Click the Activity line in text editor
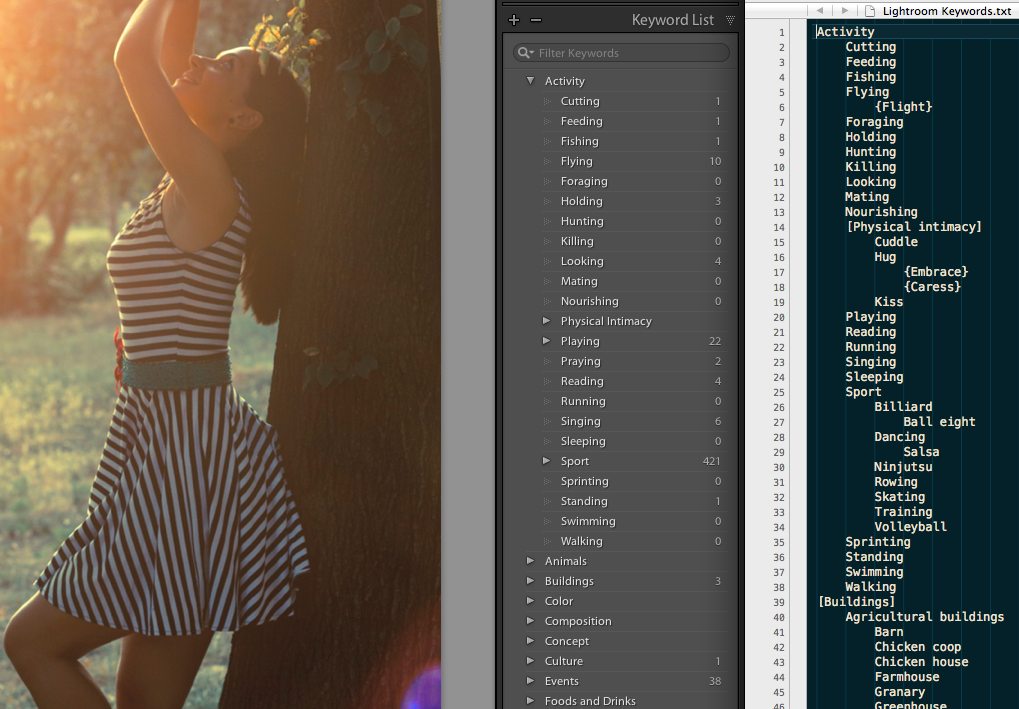1019x709 pixels. coord(845,32)
